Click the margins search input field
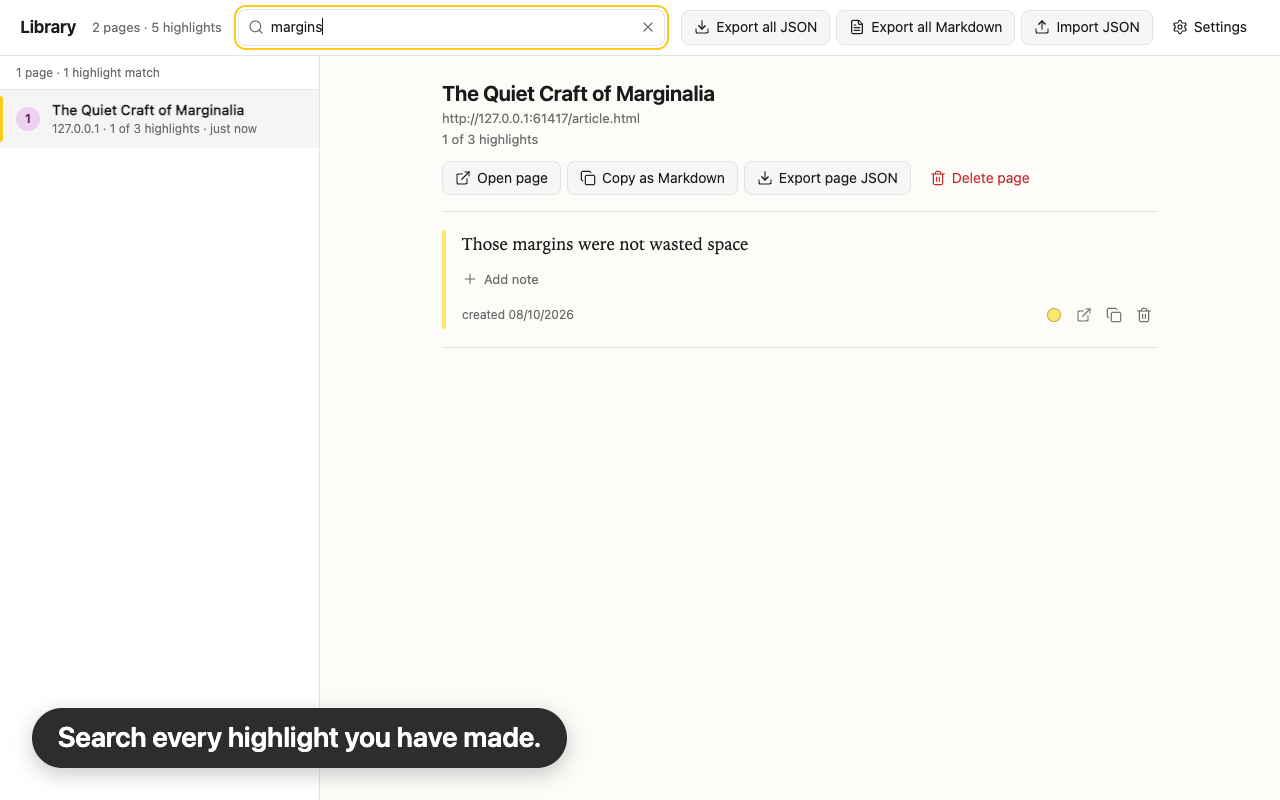The width and height of the screenshot is (1280, 800). coord(452,27)
